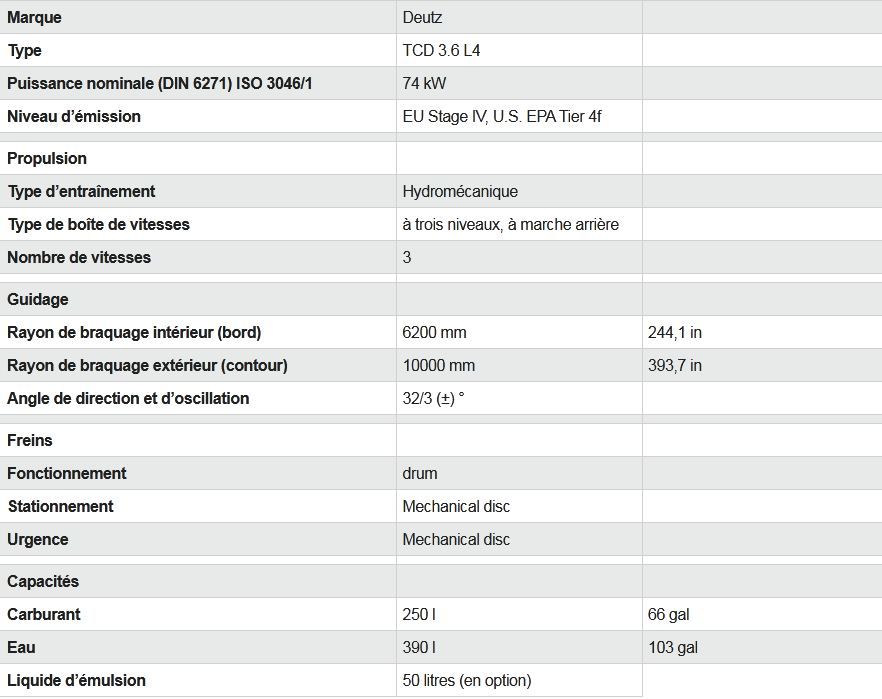The image size is (882, 699).
Task: Select the '74 kW' power value
Action: pos(424,83)
